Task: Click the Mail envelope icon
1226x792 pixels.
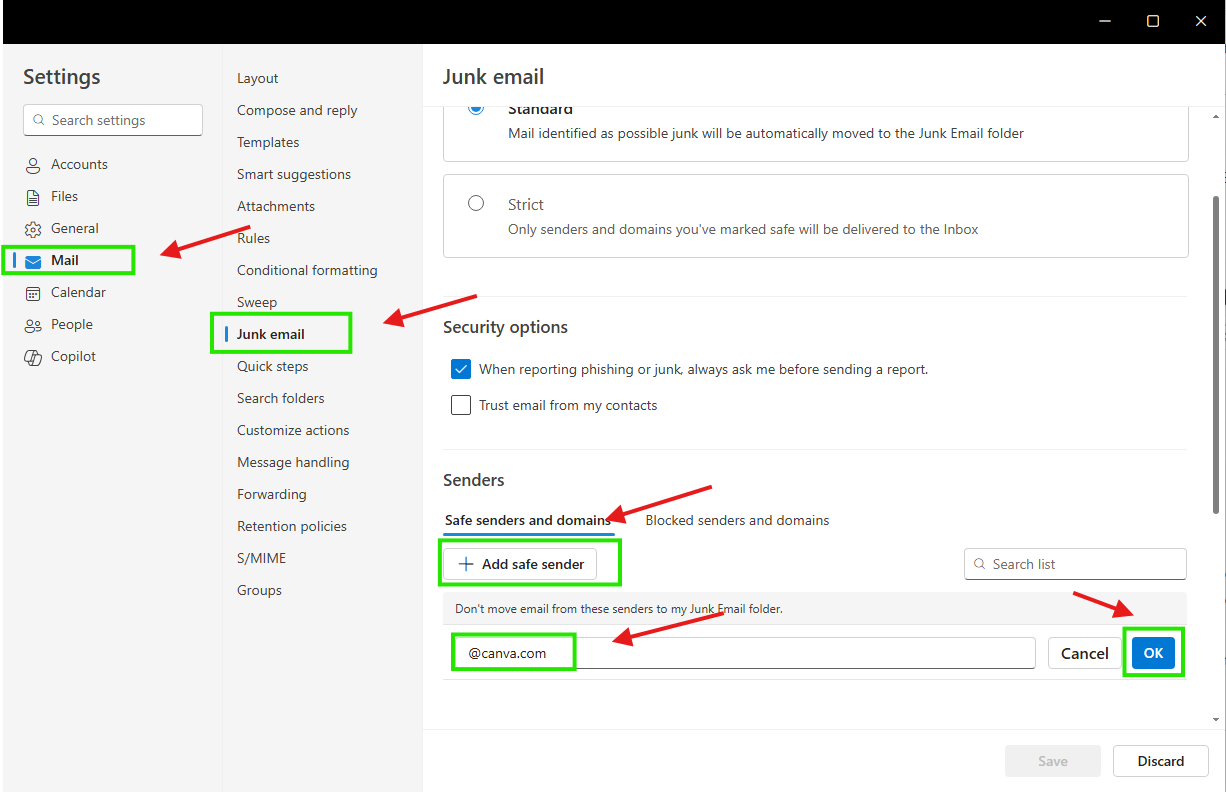Action: [x=33, y=261]
